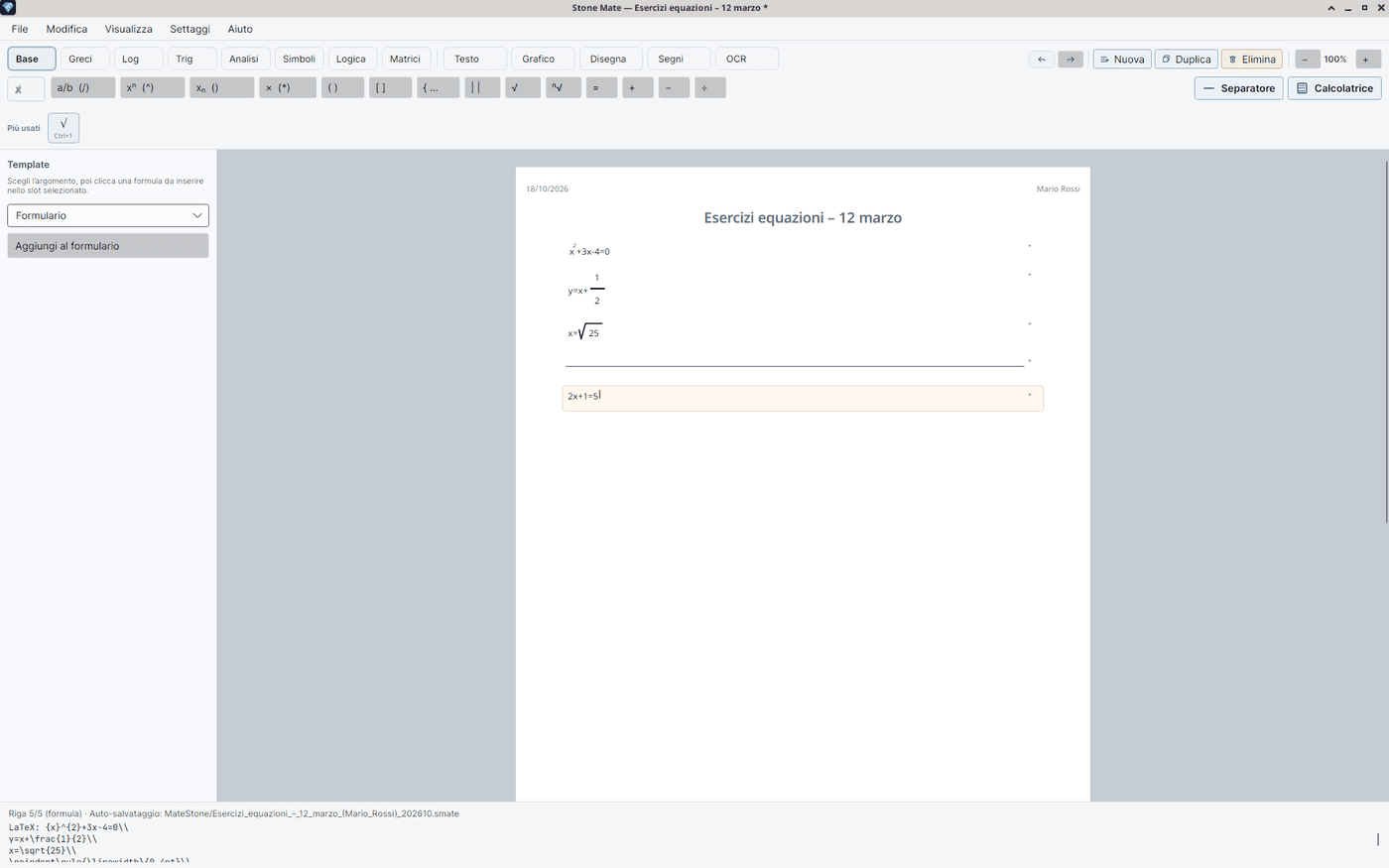Open the Trig tab
The image size is (1389, 868).
click(x=192, y=60)
